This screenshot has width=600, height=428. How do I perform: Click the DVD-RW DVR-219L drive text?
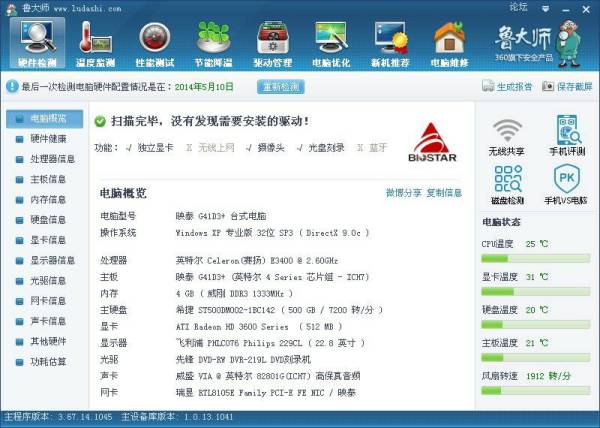243,360
